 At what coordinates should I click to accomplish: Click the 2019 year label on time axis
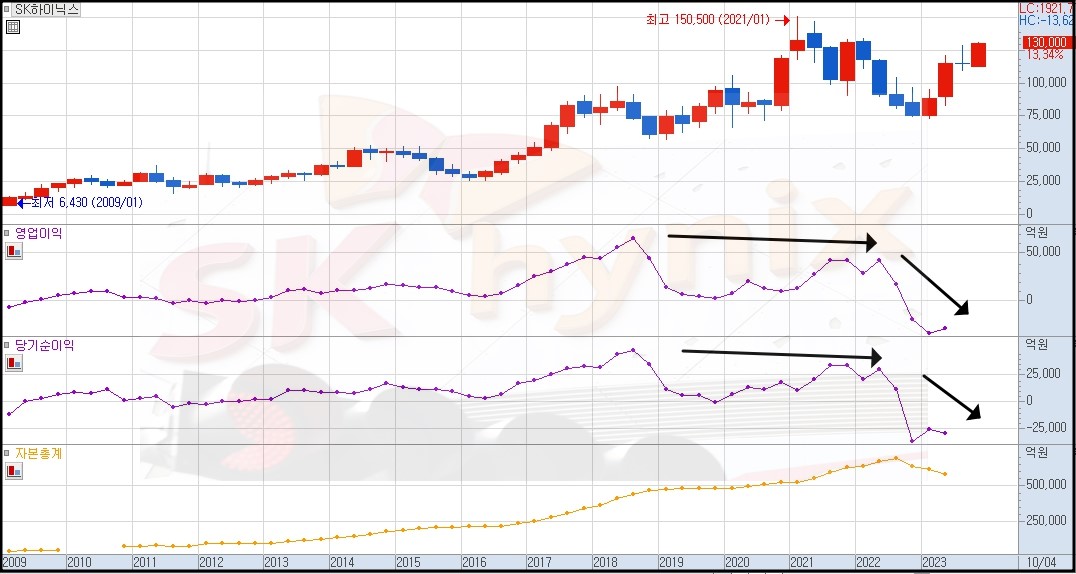(x=672, y=562)
